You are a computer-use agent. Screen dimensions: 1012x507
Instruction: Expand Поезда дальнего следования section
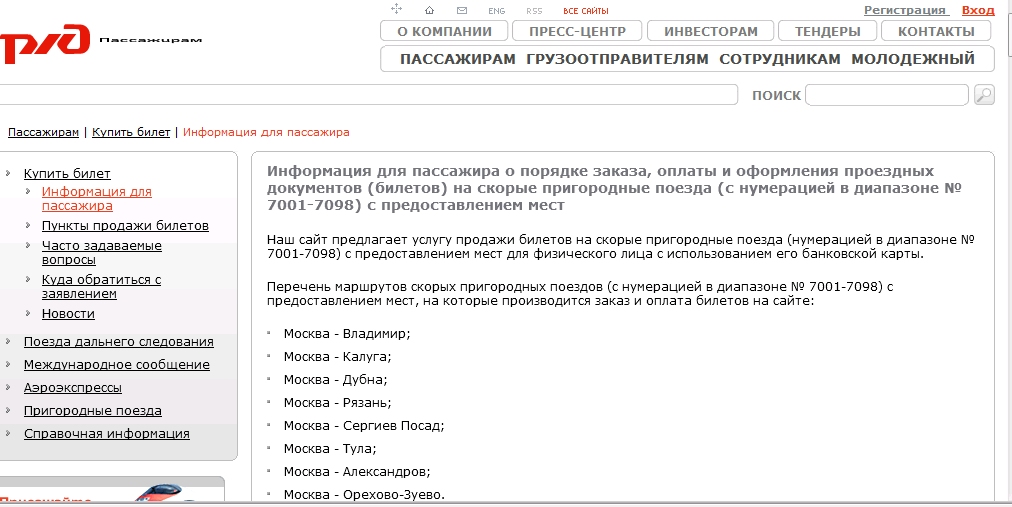(118, 342)
